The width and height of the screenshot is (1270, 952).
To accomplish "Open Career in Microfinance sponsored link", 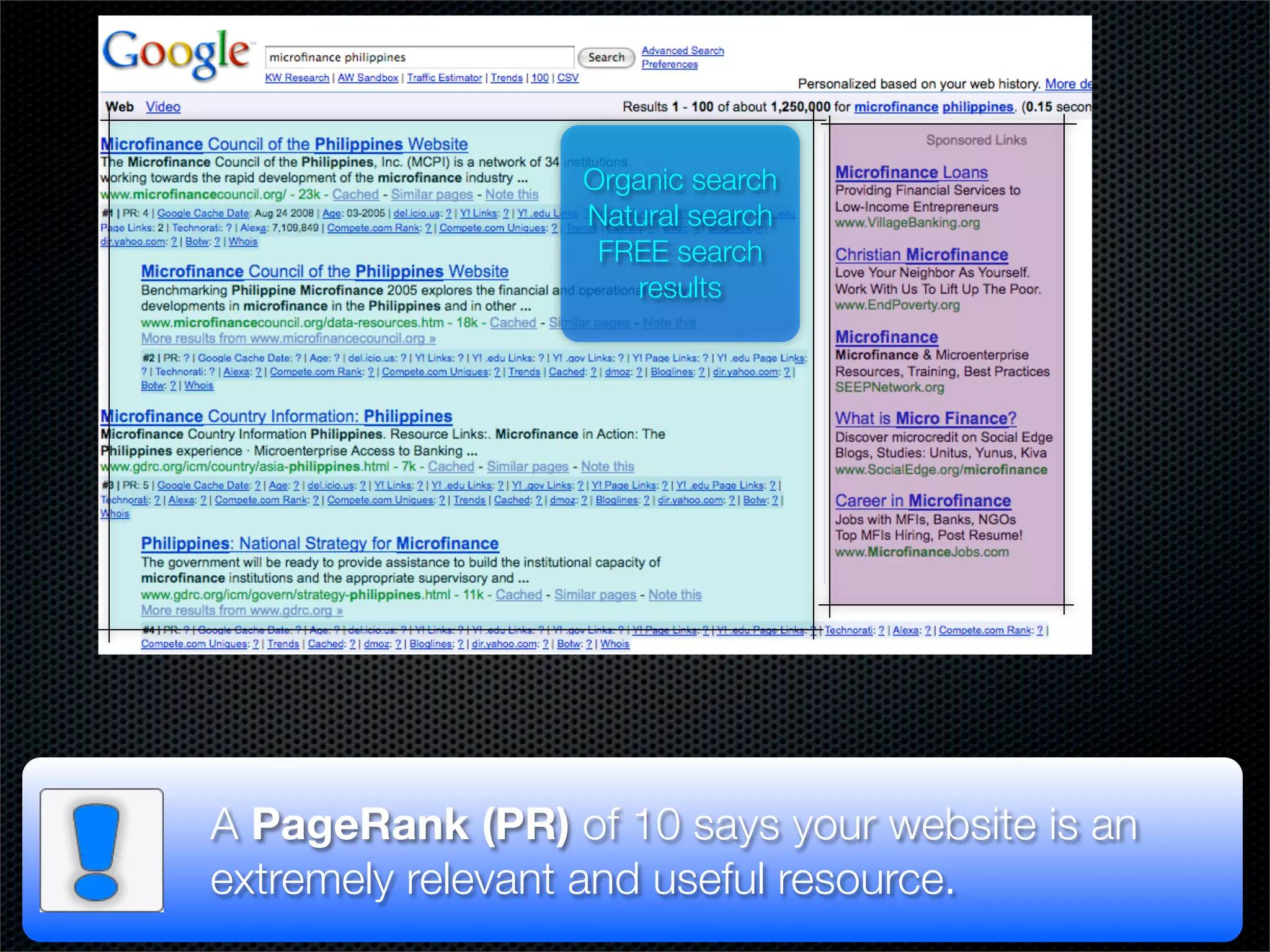I will 923,501.
